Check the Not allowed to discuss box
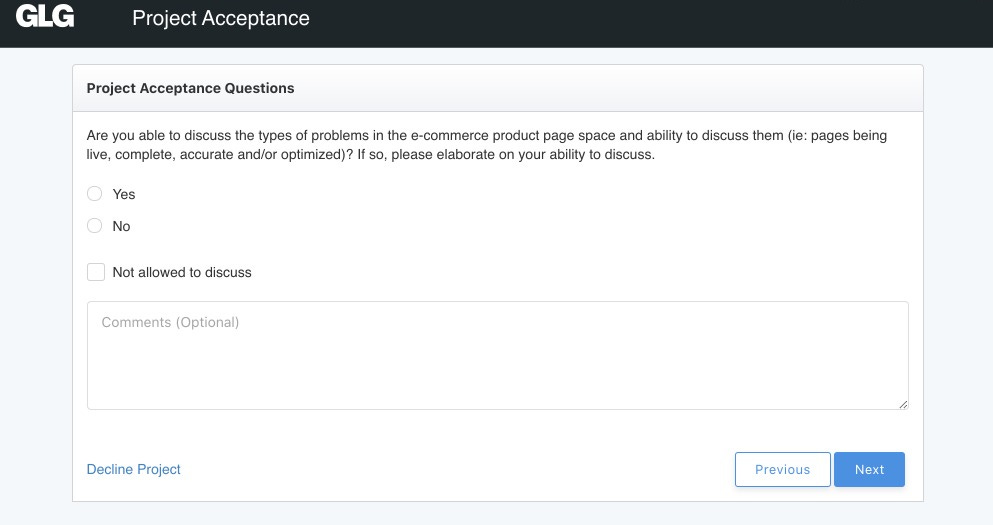The image size is (993, 525). pos(96,272)
